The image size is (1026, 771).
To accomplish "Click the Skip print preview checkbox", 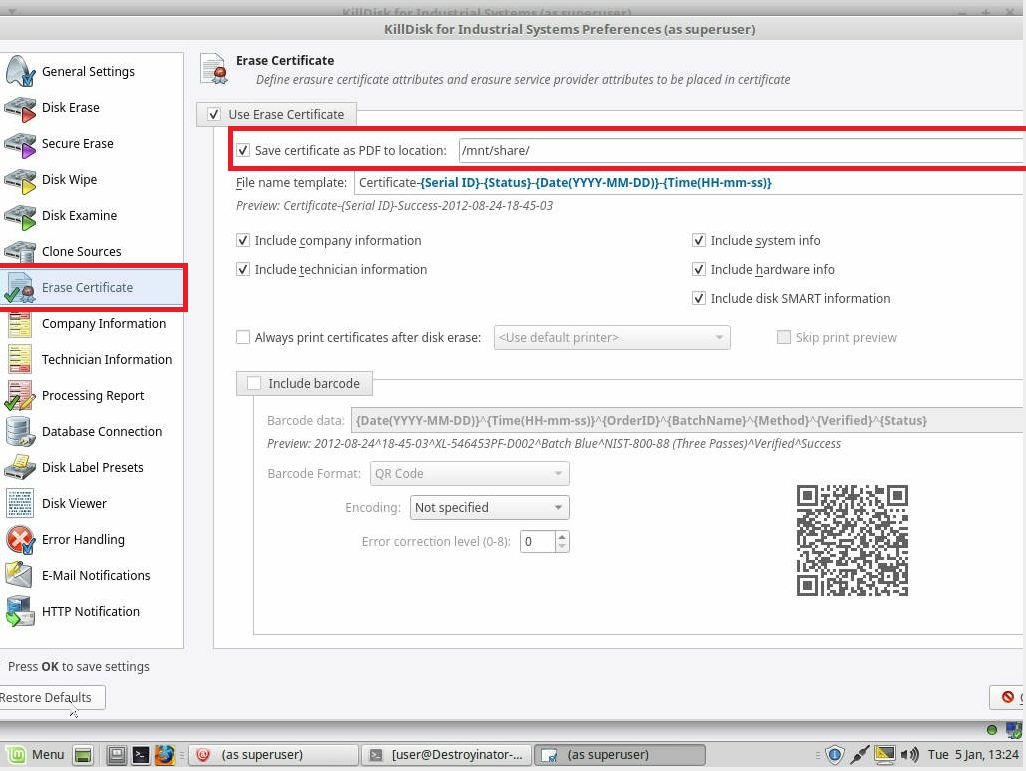I will [783, 337].
